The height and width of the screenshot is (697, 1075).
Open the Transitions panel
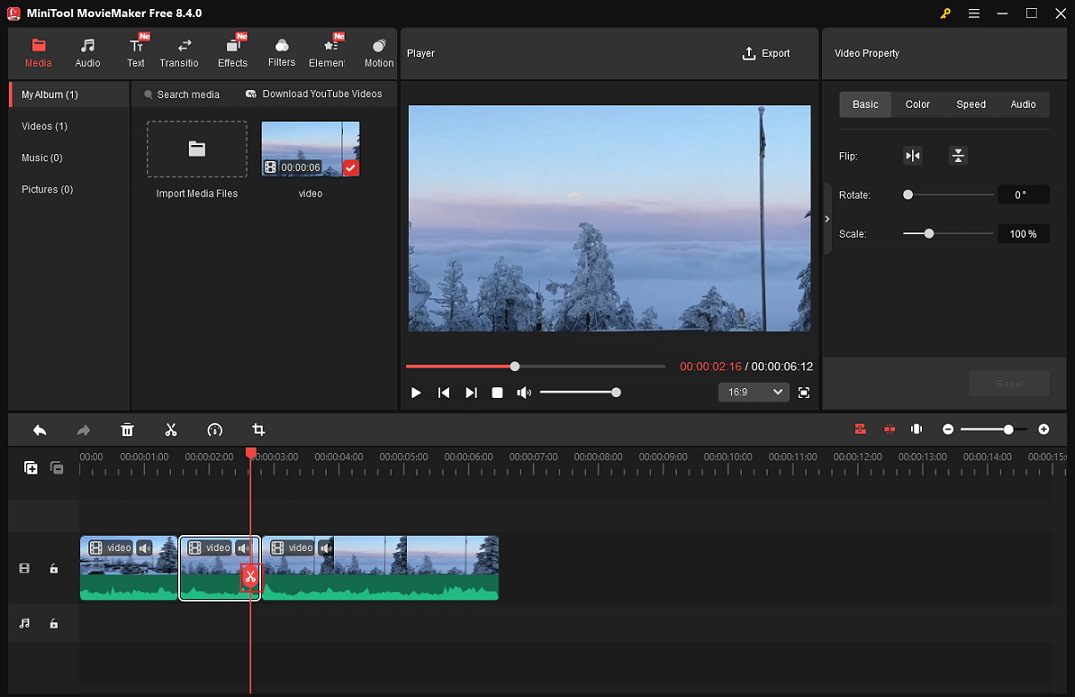tap(179, 52)
